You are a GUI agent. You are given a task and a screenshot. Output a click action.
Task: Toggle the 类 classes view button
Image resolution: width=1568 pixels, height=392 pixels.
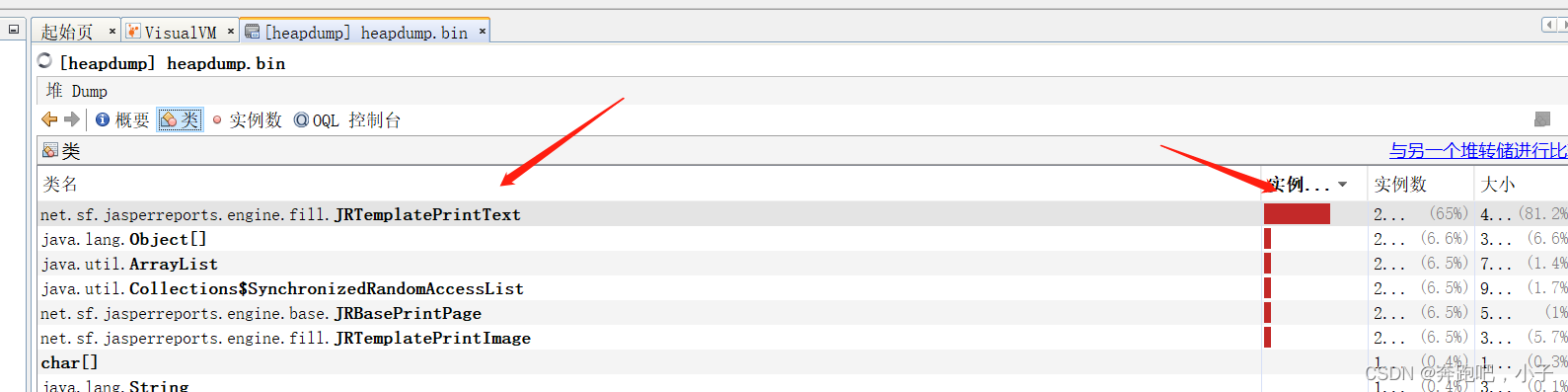(180, 119)
